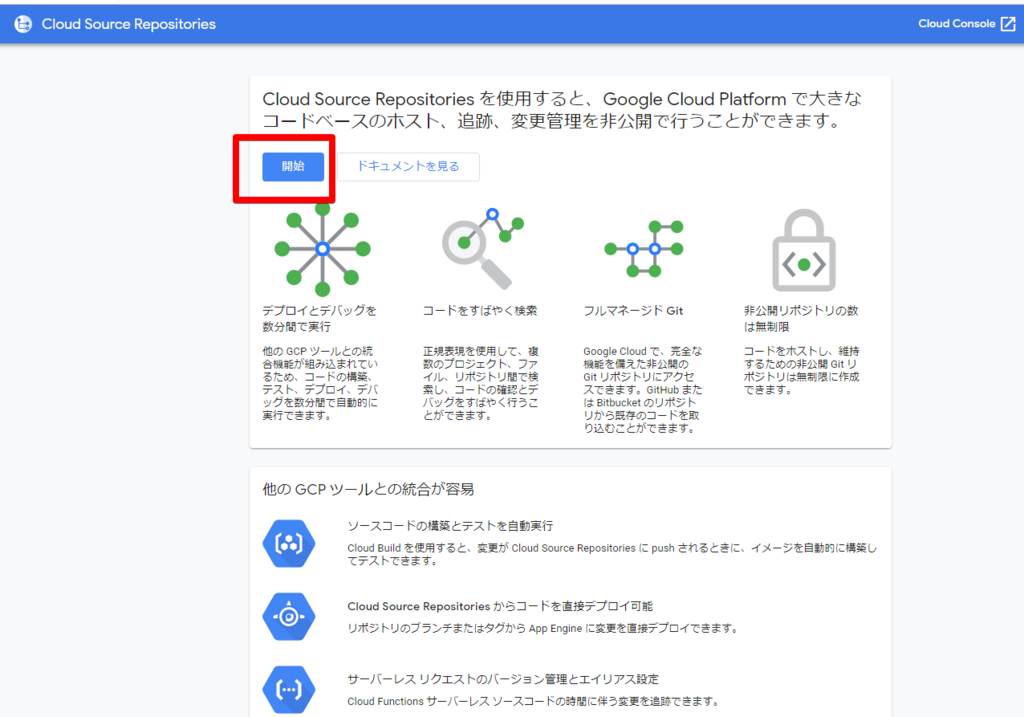
Task: Click the Cloud Functions hexagon icon
Action: [x=288, y=689]
